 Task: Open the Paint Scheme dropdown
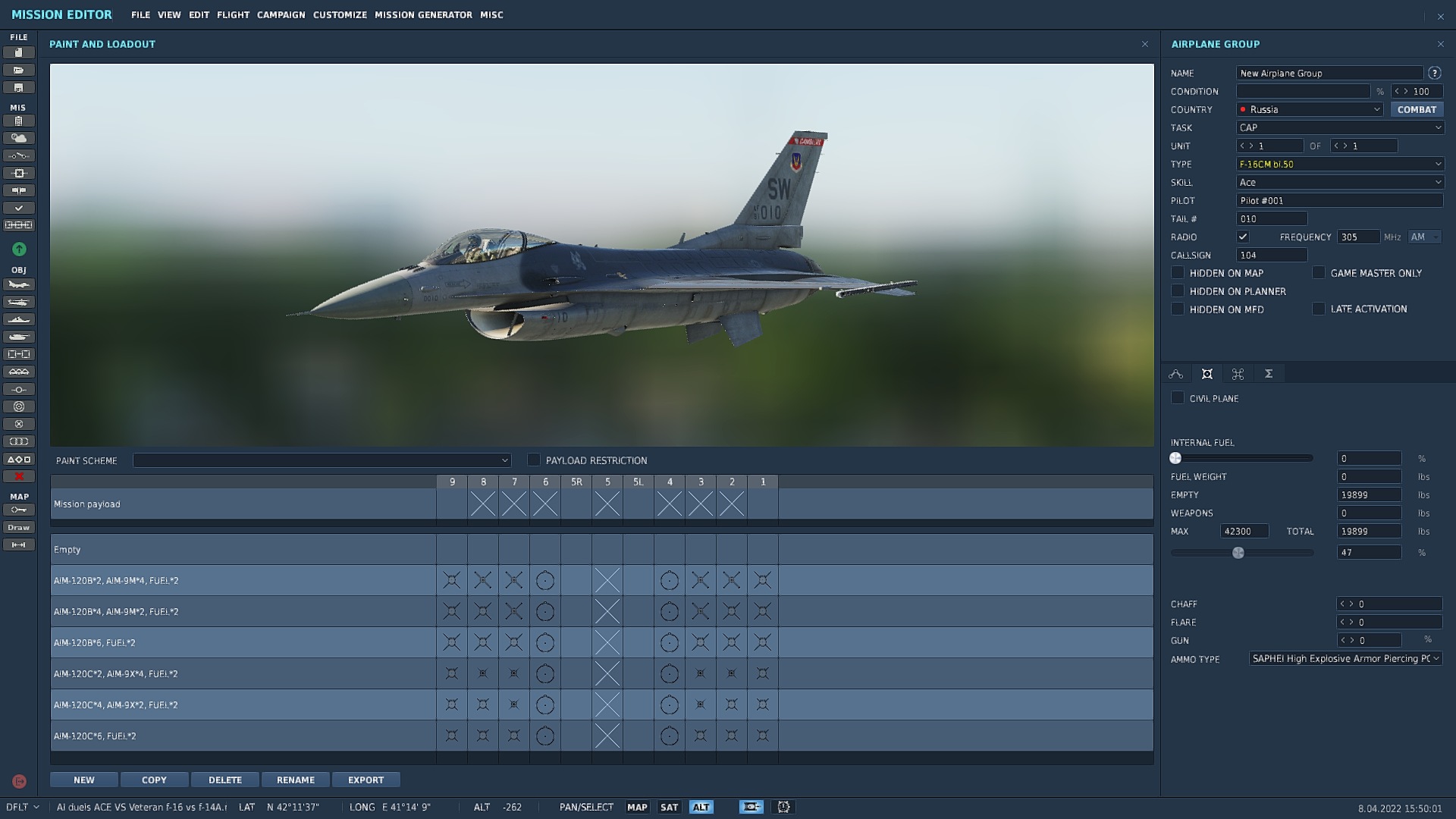322,460
